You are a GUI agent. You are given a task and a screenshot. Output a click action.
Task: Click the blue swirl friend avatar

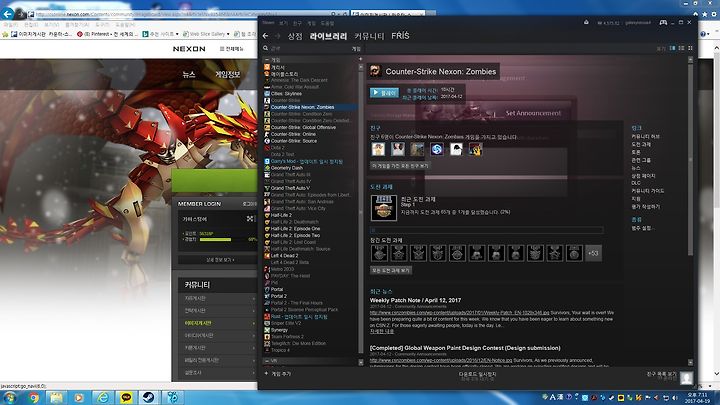tap(437, 149)
